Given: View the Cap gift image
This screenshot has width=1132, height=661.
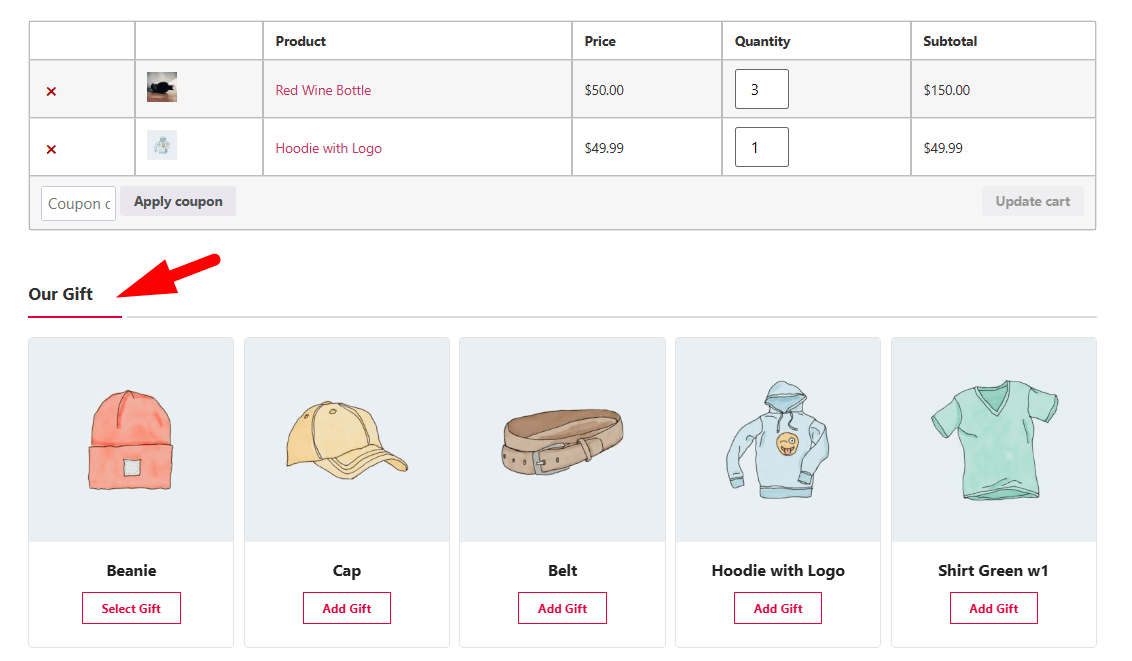Looking at the screenshot, I should tap(346, 439).
